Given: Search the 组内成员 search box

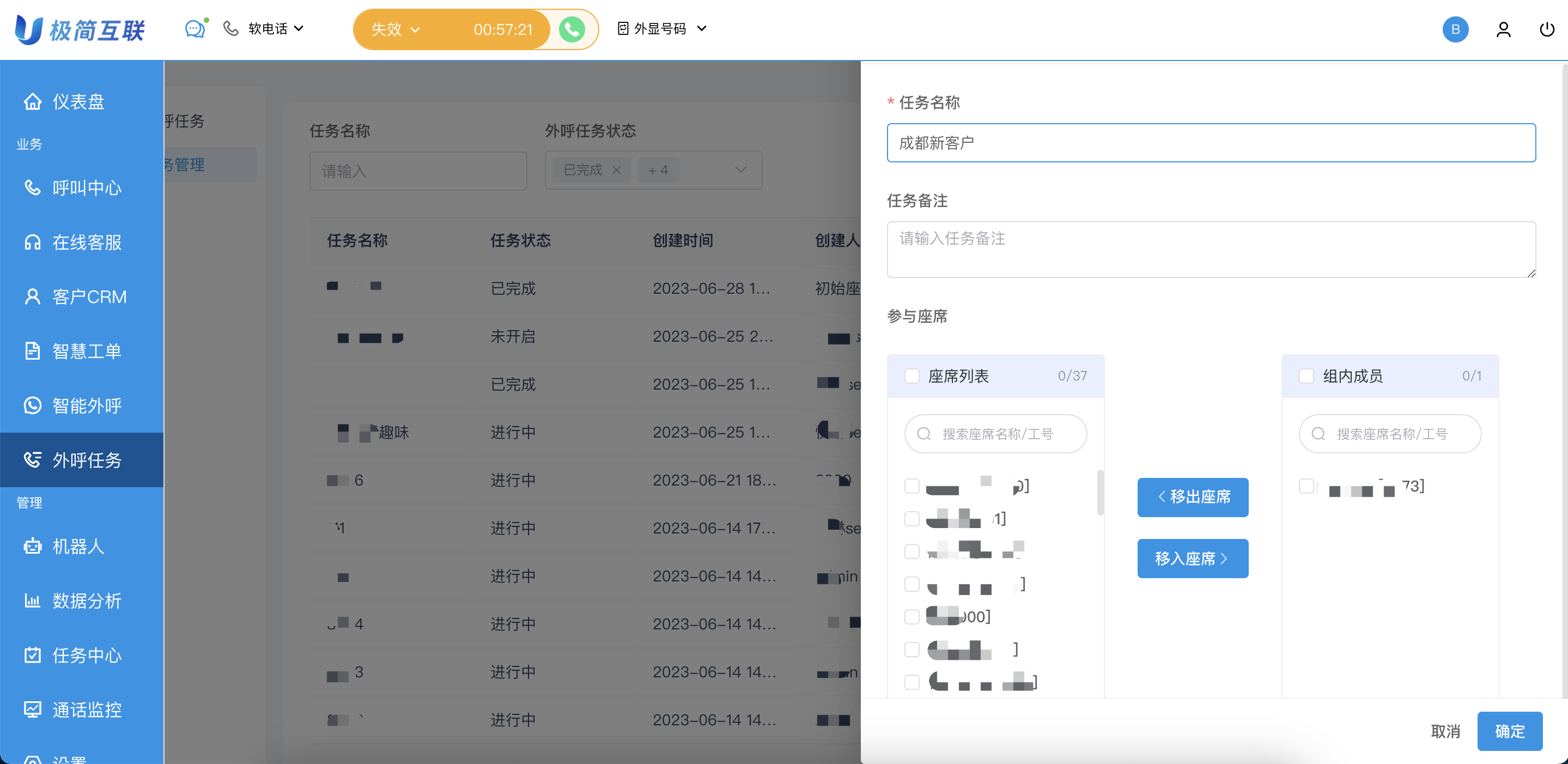Looking at the screenshot, I should tap(1390, 433).
